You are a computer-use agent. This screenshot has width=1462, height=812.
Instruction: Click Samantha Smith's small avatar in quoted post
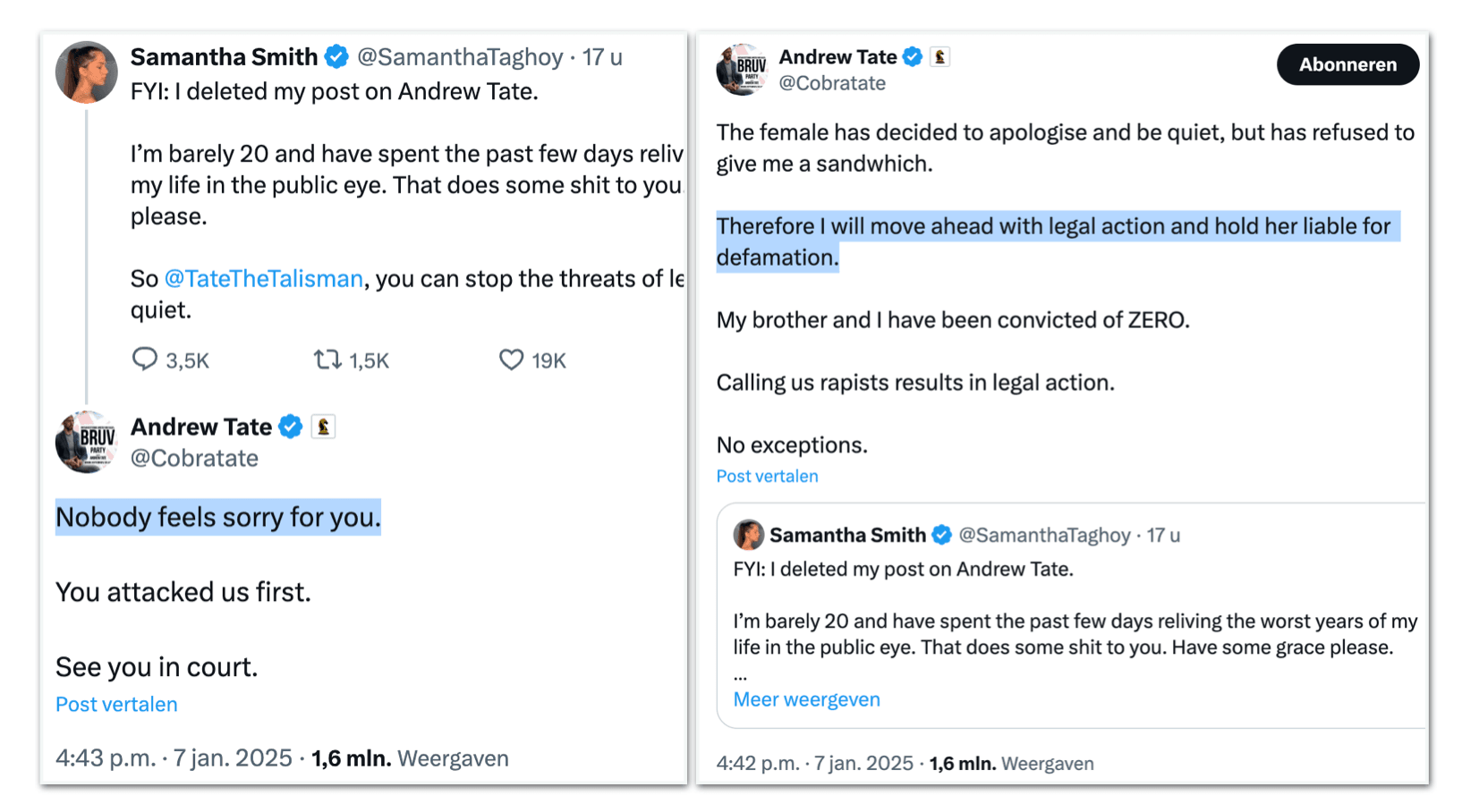(749, 535)
